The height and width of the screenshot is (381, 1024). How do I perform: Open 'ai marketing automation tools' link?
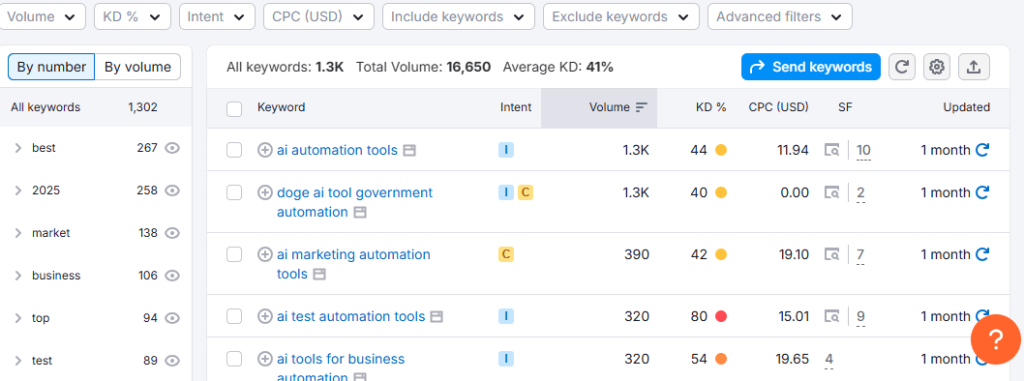tap(353, 265)
